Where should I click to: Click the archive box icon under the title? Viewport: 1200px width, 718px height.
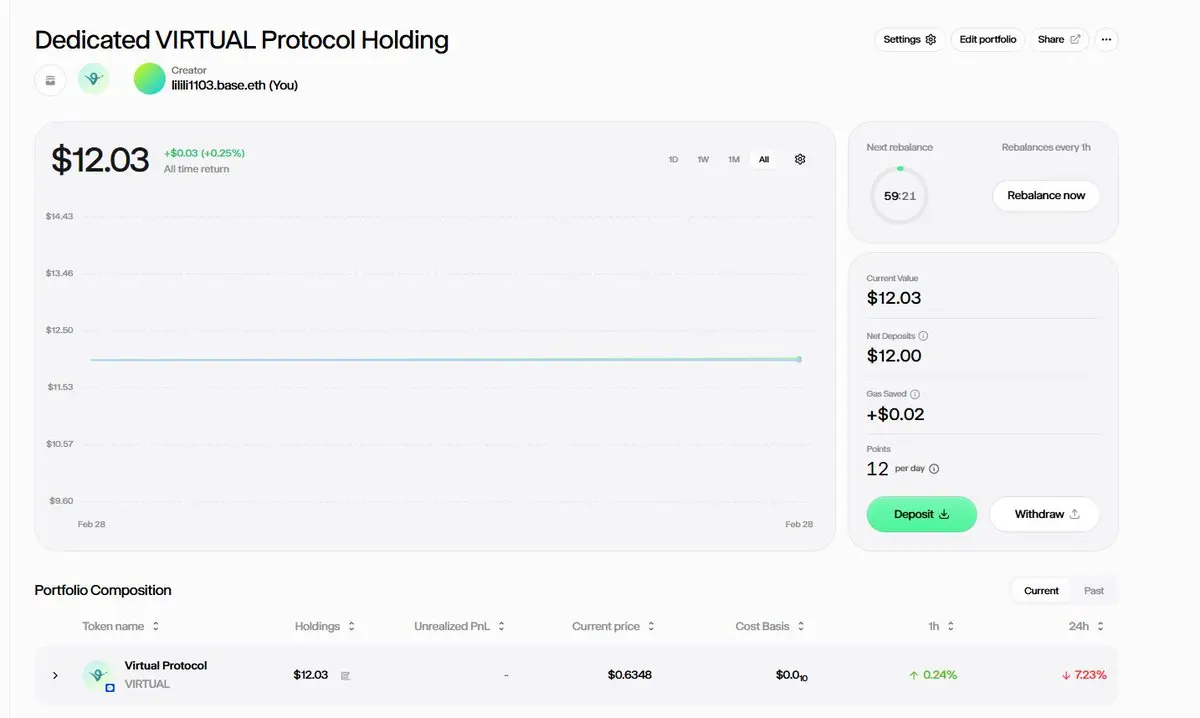50,80
